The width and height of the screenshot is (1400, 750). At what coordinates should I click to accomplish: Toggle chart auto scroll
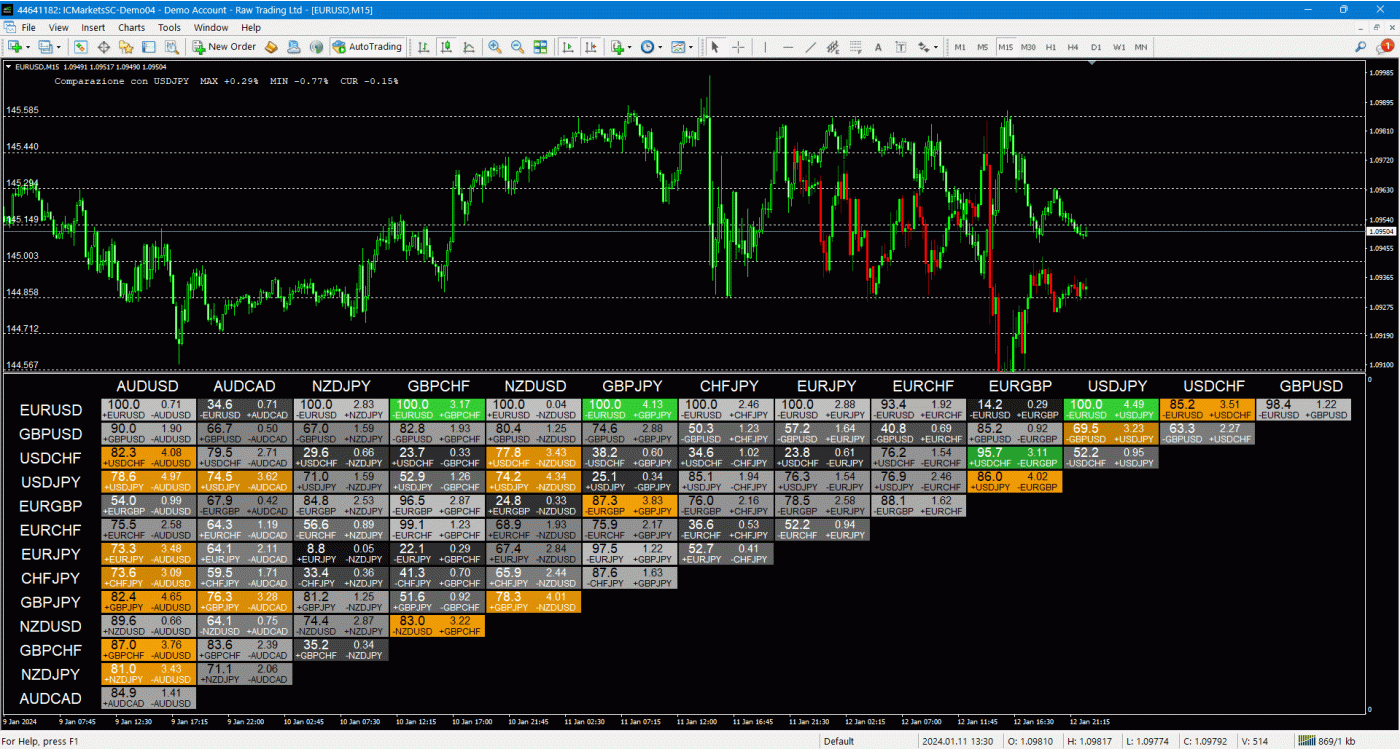tap(566, 47)
